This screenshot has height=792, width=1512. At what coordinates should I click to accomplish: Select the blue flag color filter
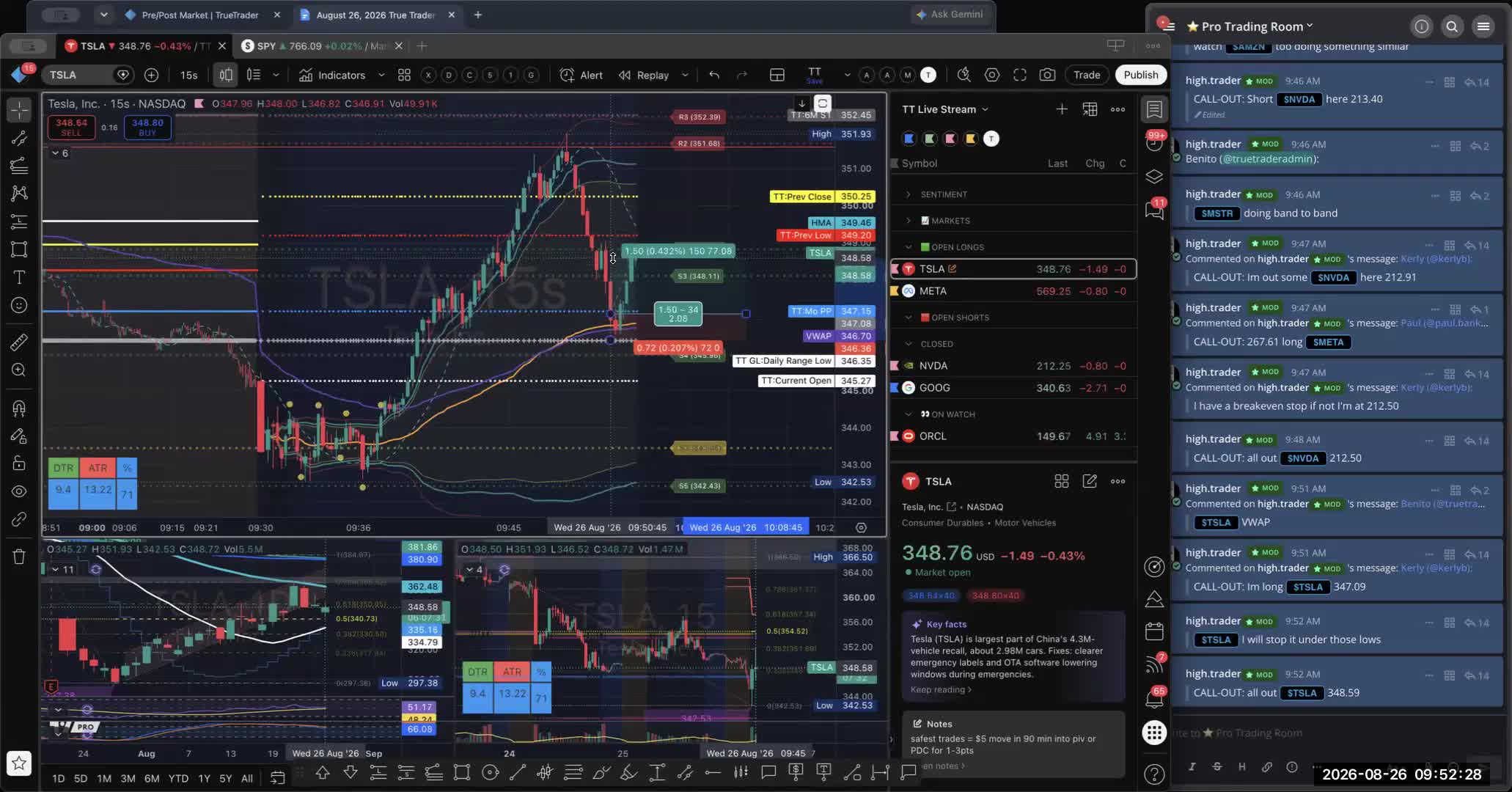[909, 139]
